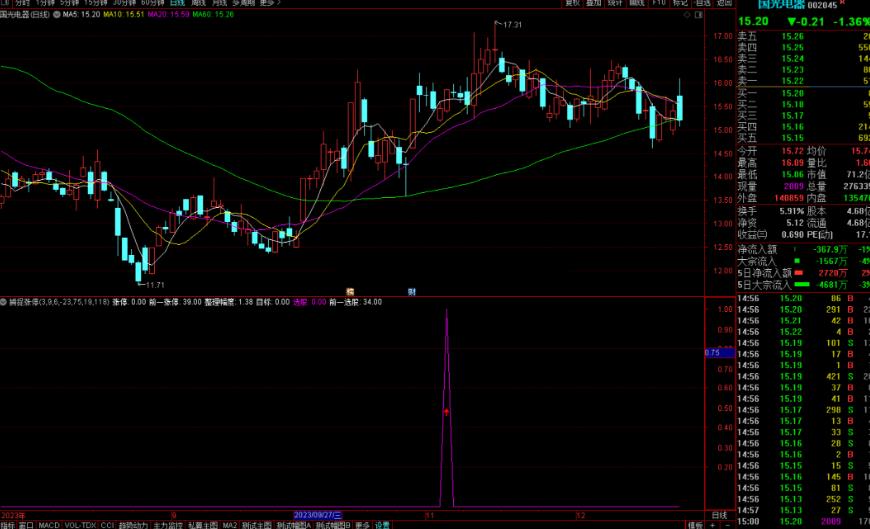
Task: Click the round icon beside MA5 label
Action: click(x=57, y=14)
